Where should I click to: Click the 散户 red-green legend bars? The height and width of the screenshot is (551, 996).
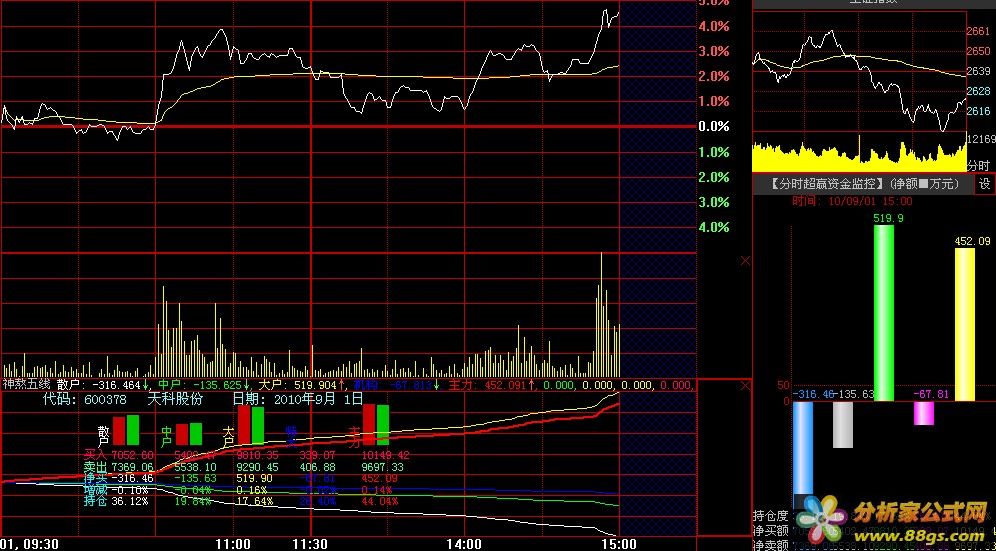click(x=126, y=430)
